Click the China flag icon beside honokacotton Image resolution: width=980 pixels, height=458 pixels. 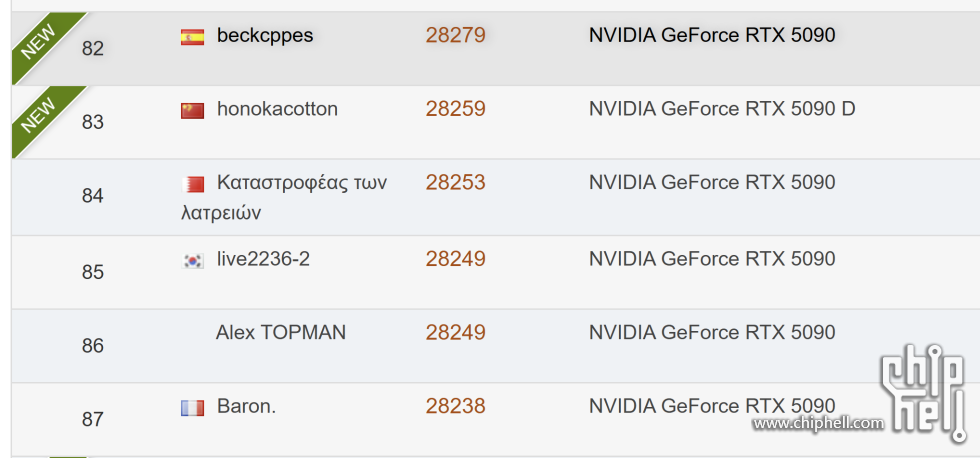192,111
